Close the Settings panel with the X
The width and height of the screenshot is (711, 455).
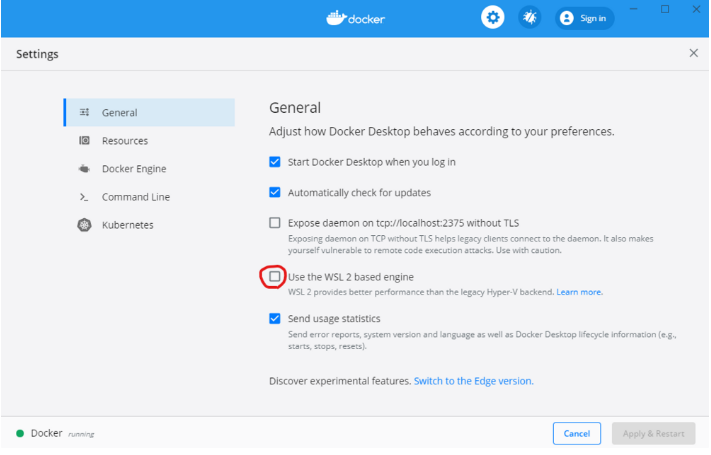[693, 54]
